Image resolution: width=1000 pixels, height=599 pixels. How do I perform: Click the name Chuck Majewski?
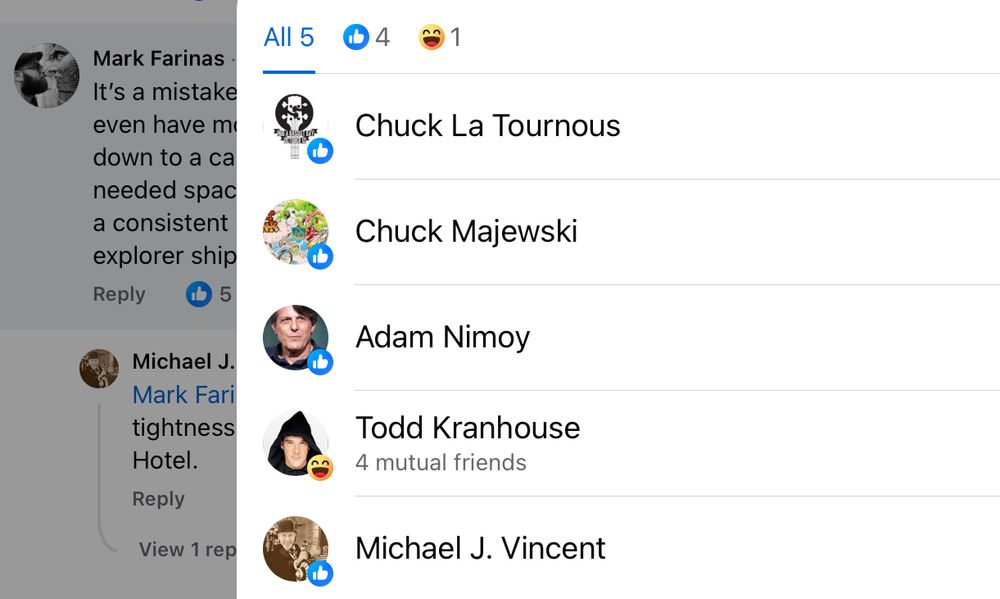466,232
